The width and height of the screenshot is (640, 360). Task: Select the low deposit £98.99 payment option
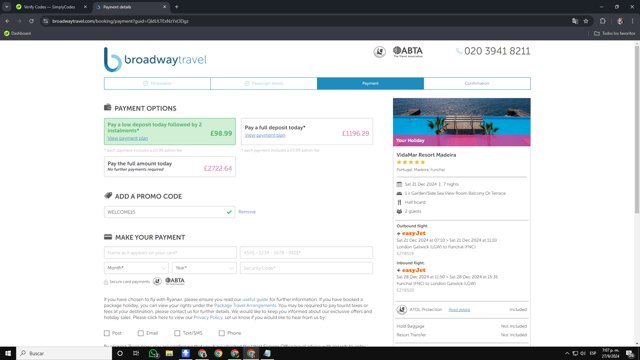170,131
